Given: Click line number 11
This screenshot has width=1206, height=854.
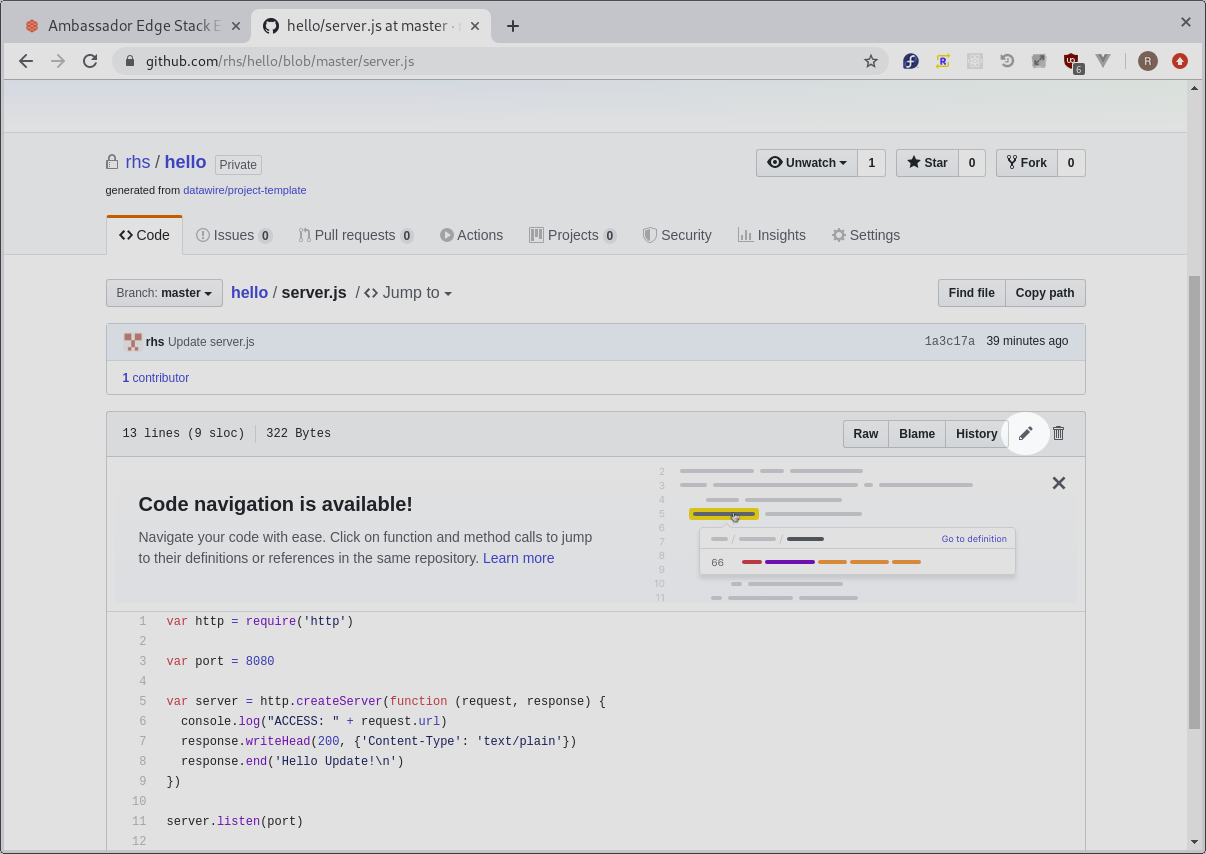Looking at the screenshot, I should [139, 821].
